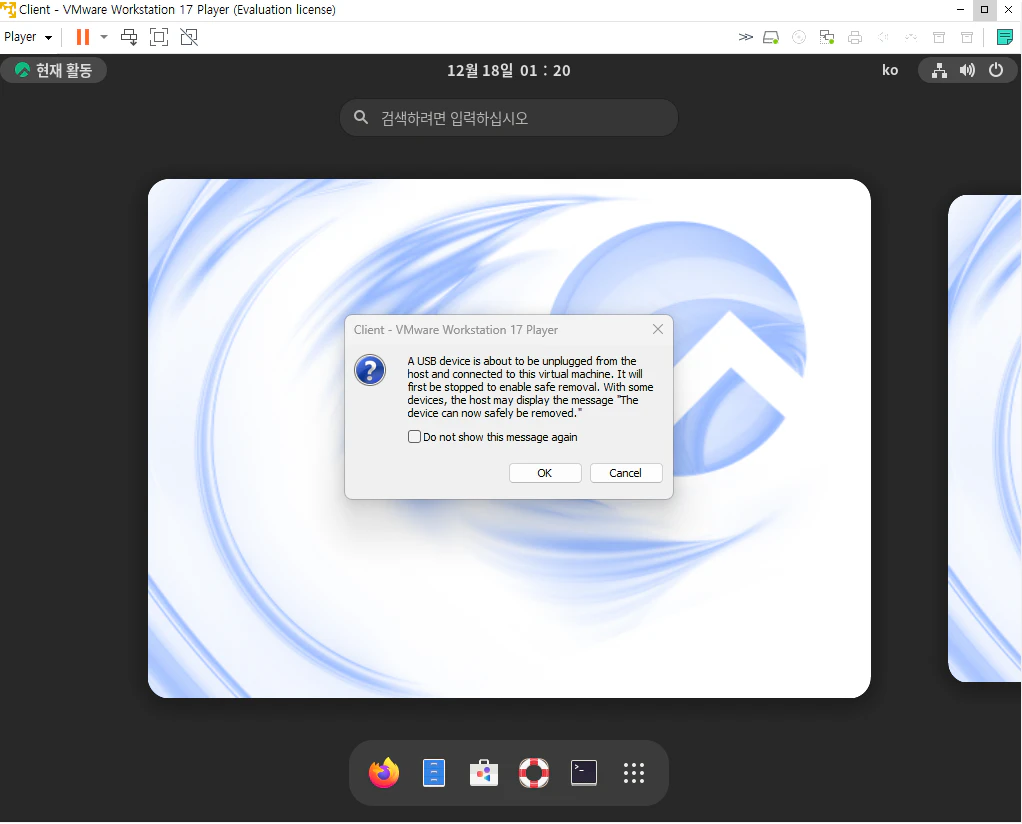The image size is (1022, 824).
Task: Click the blue question mark dialog icon
Action: point(370,370)
